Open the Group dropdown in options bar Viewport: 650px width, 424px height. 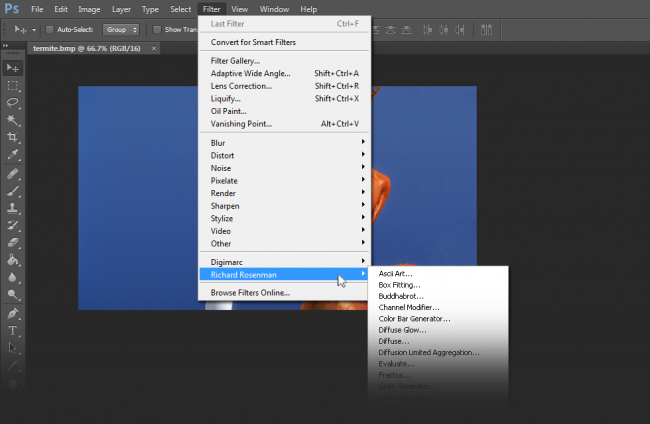[121, 30]
